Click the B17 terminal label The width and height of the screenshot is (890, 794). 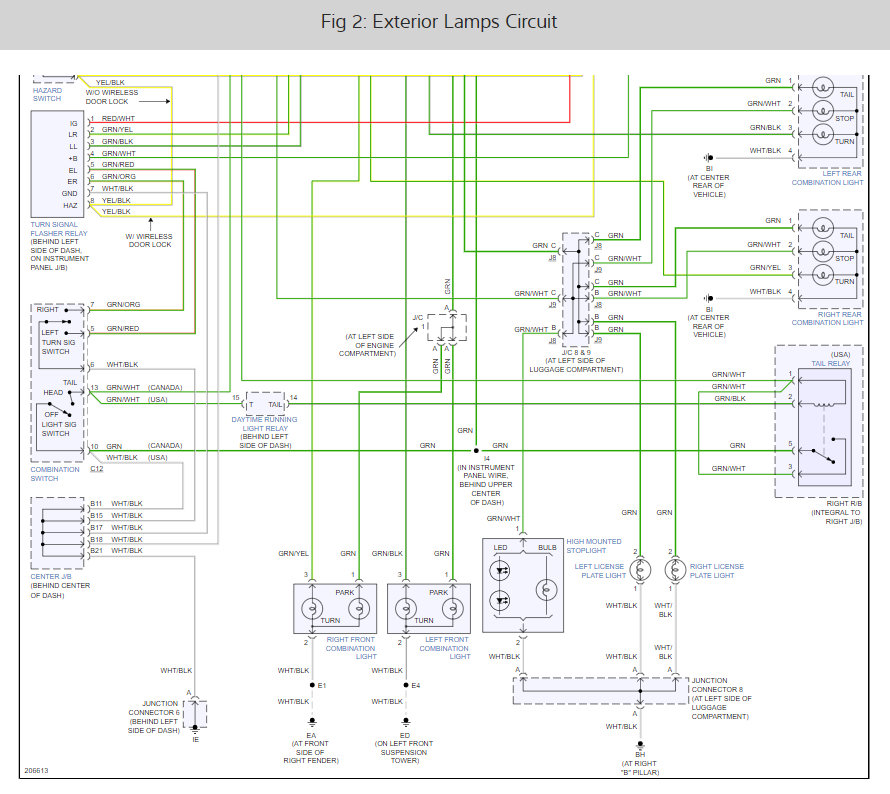click(x=96, y=527)
